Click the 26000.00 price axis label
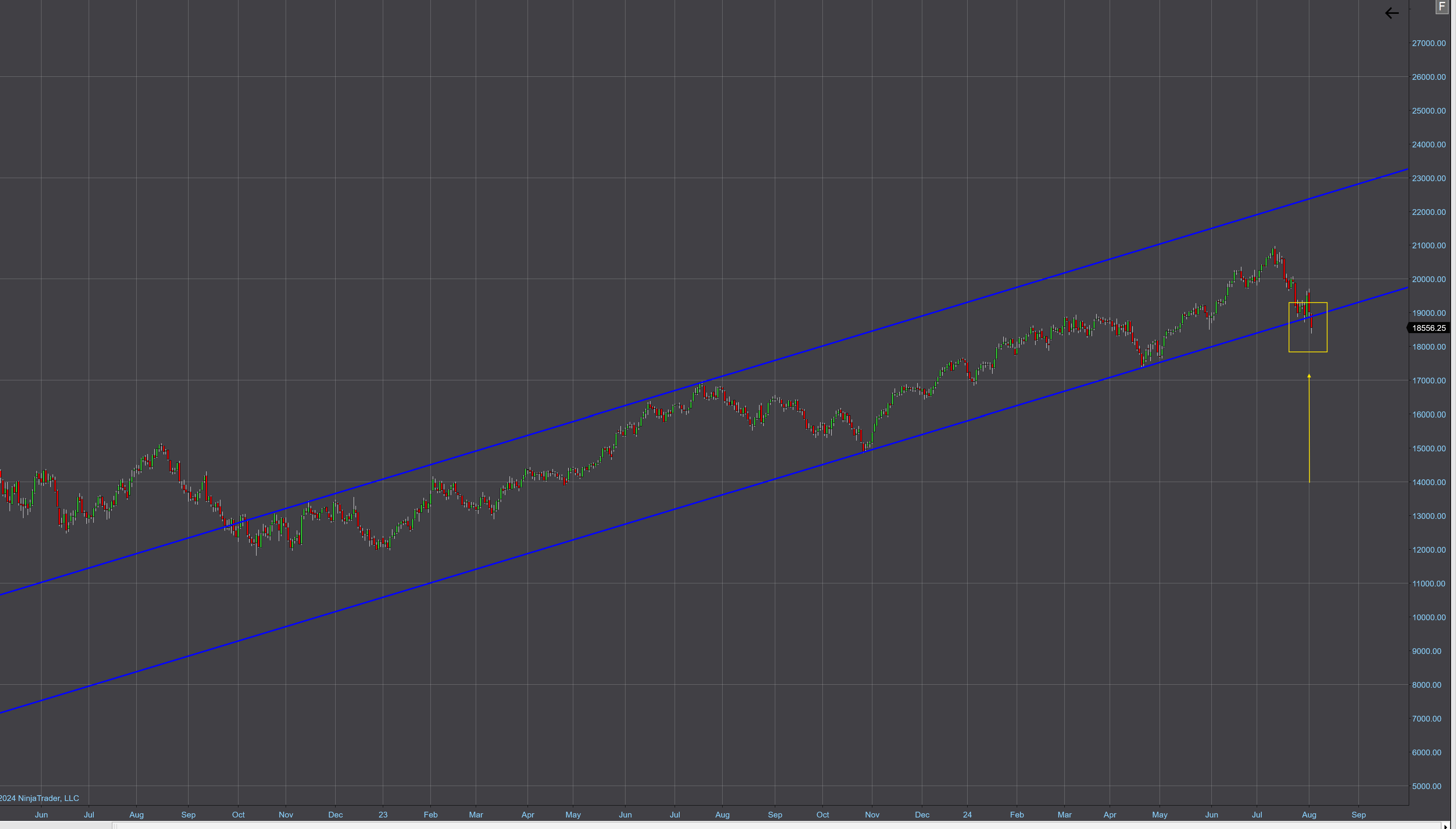The width and height of the screenshot is (1456, 829). [x=1429, y=77]
